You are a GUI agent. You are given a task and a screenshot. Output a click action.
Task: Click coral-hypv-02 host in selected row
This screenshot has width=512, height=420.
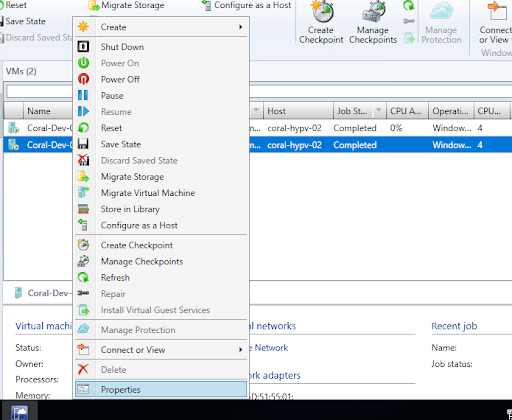pyautogui.click(x=294, y=145)
